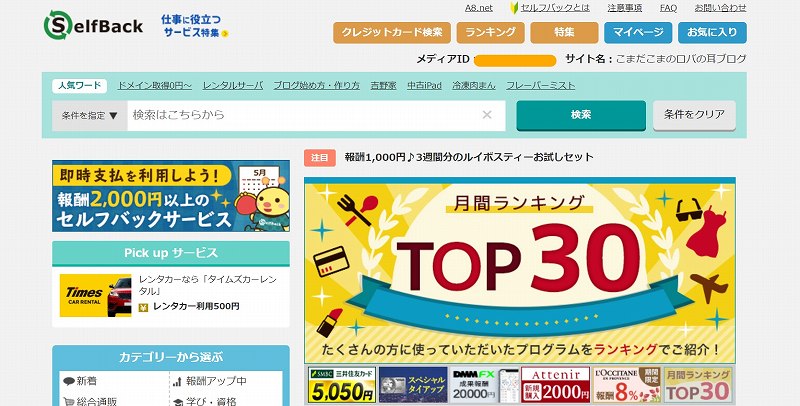Expand the 条件を指定 dropdown

point(90,116)
